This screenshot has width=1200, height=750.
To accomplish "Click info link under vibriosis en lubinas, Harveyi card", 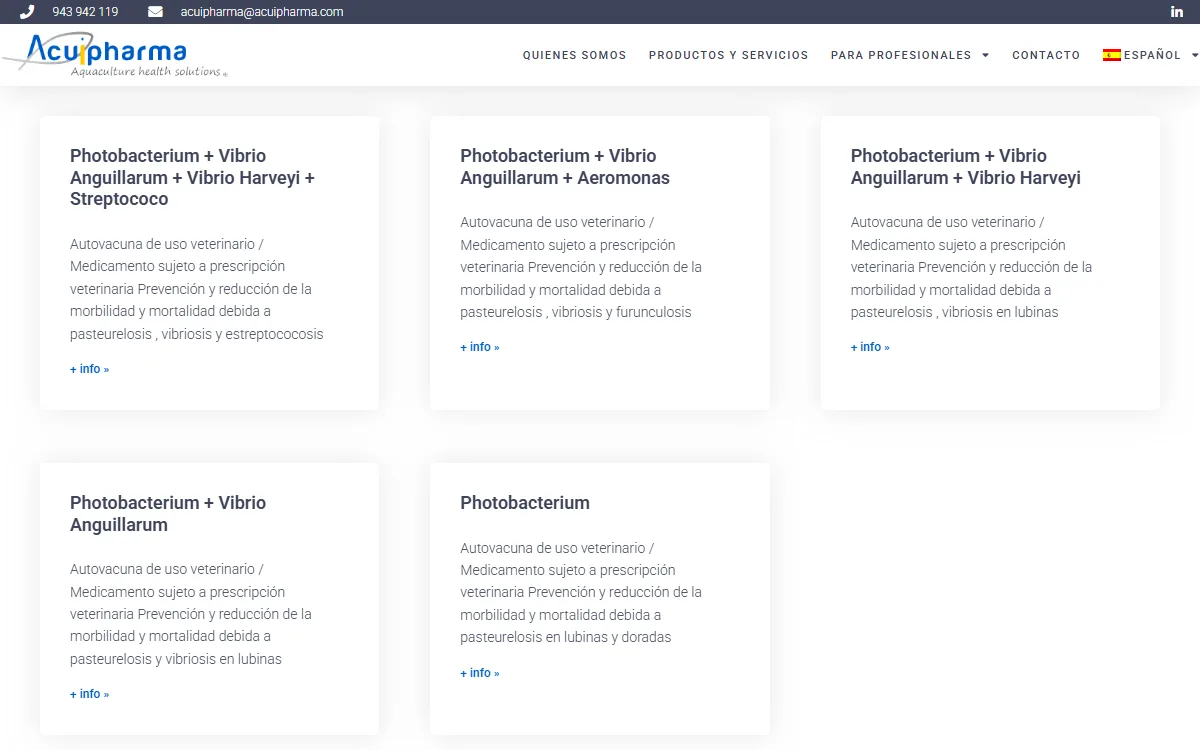I will (870, 347).
